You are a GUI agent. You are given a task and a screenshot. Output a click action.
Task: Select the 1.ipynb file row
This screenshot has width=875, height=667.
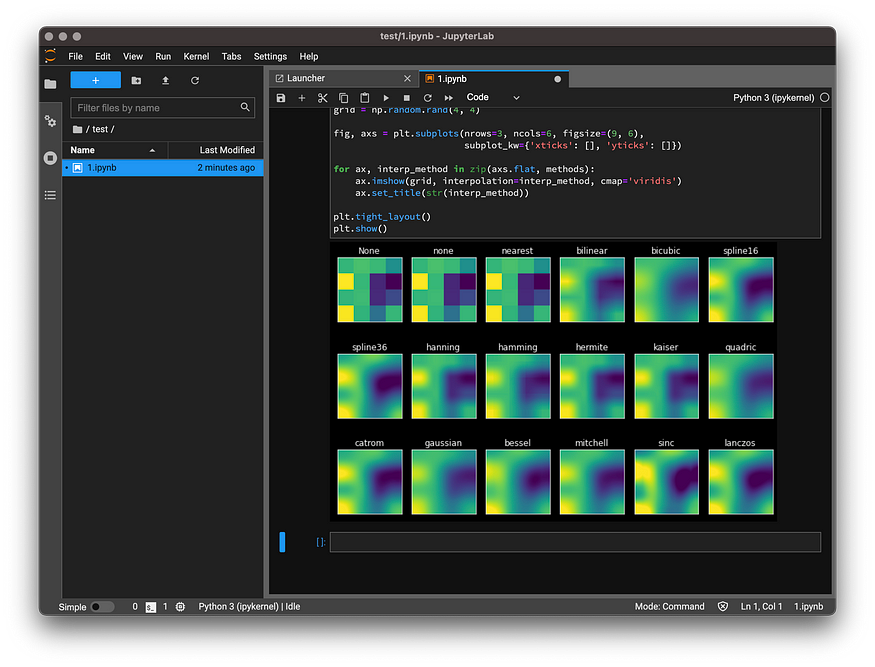pos(162,167)
